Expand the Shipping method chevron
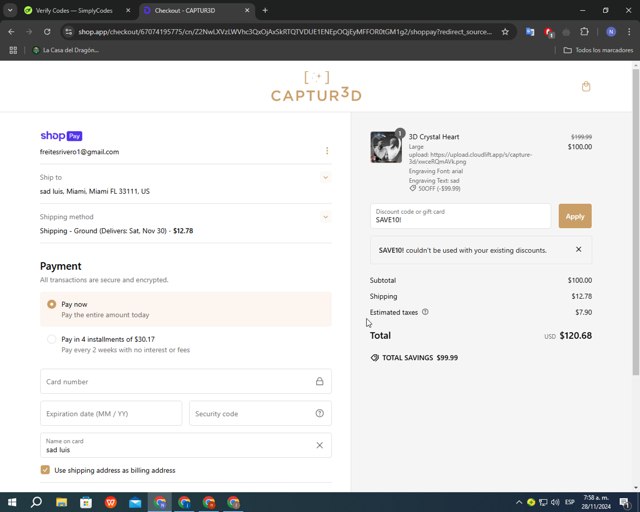This screenshot has width=640, height=512. (x=325, y=217)
